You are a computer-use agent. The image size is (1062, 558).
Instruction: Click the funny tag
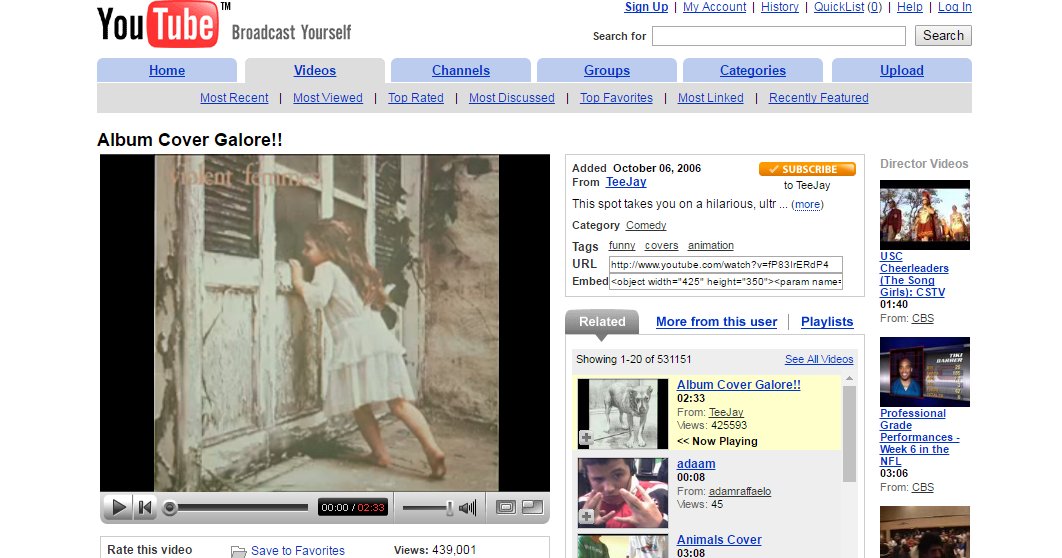(622, 245)
